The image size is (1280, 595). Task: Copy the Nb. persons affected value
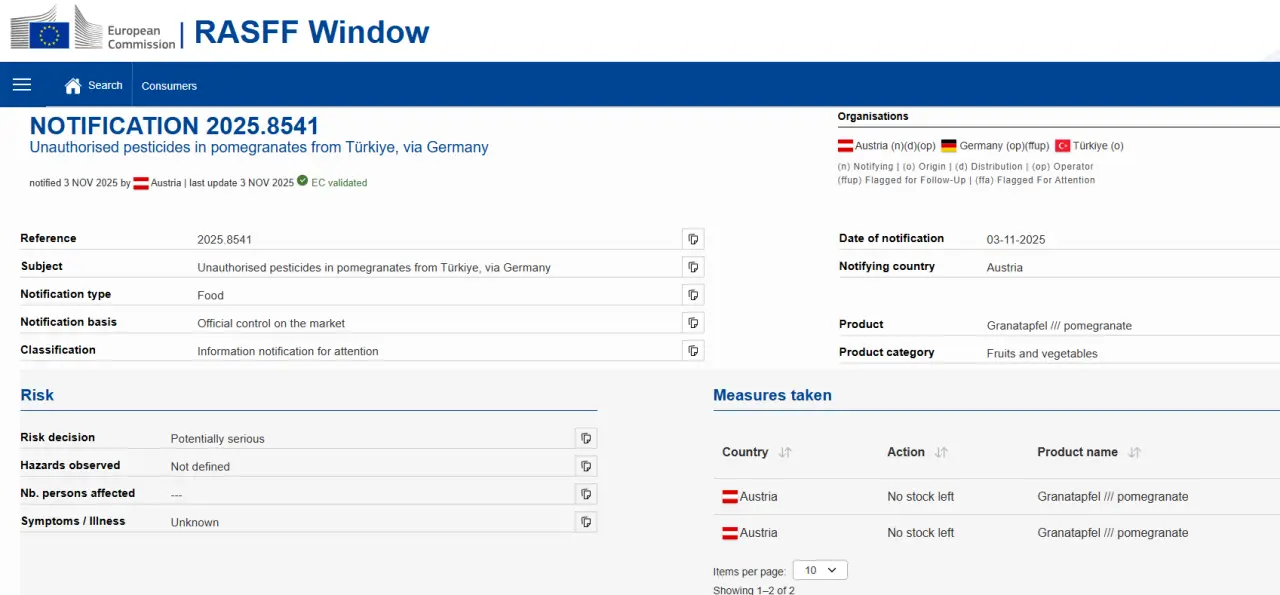(x=586, y=494)
